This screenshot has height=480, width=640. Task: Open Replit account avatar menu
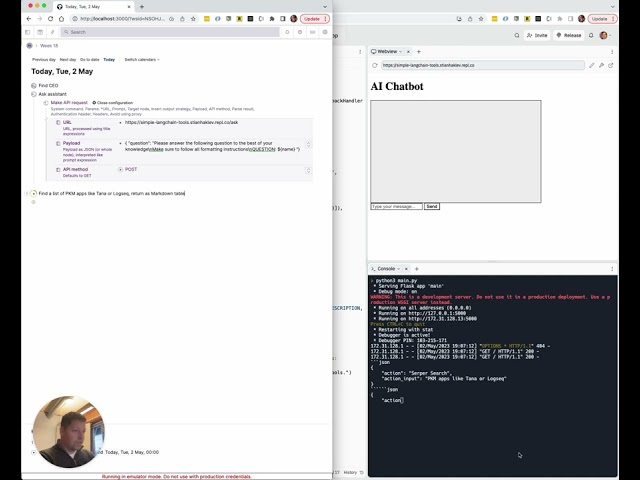pyautogui.click(x=604, y=36)
